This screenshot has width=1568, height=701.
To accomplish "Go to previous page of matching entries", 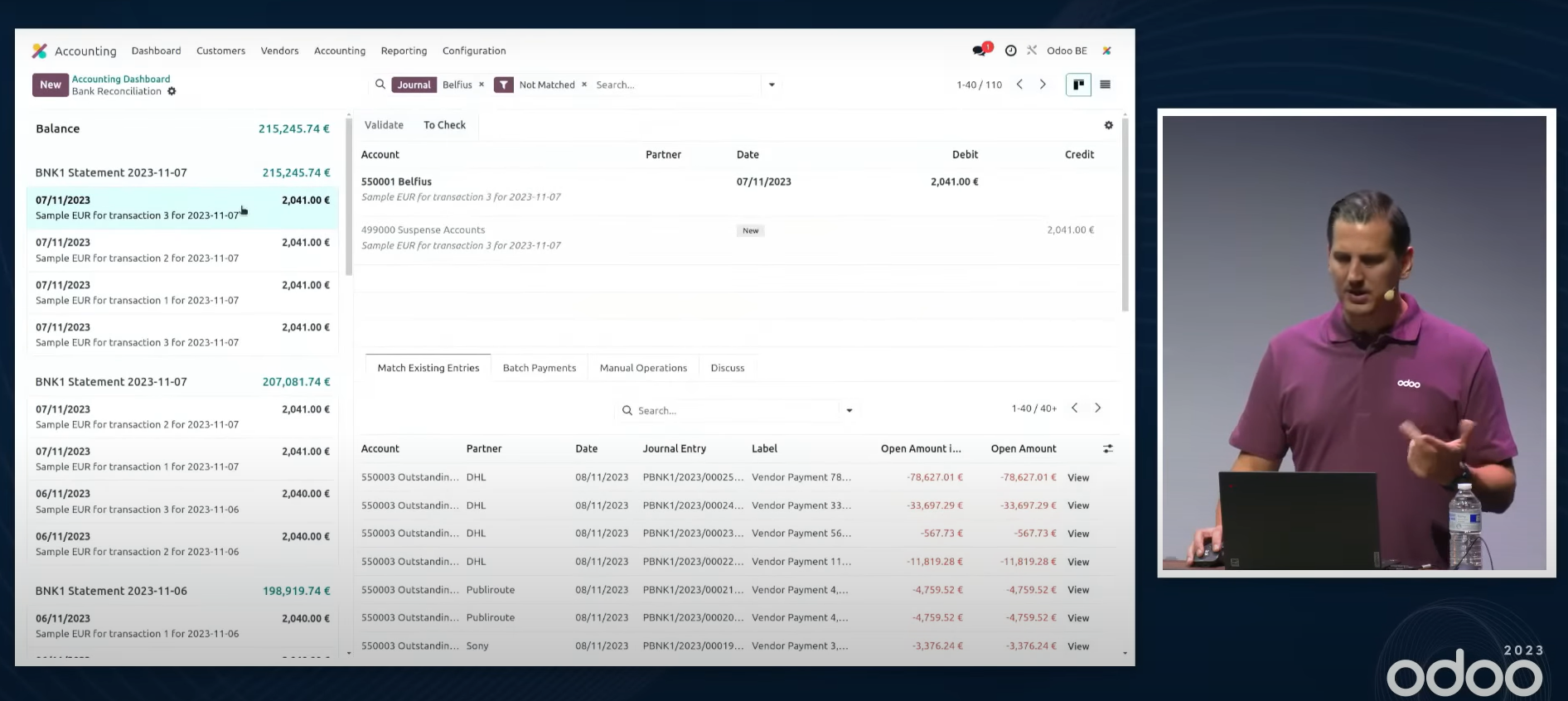I will [x=1075, y=408].
